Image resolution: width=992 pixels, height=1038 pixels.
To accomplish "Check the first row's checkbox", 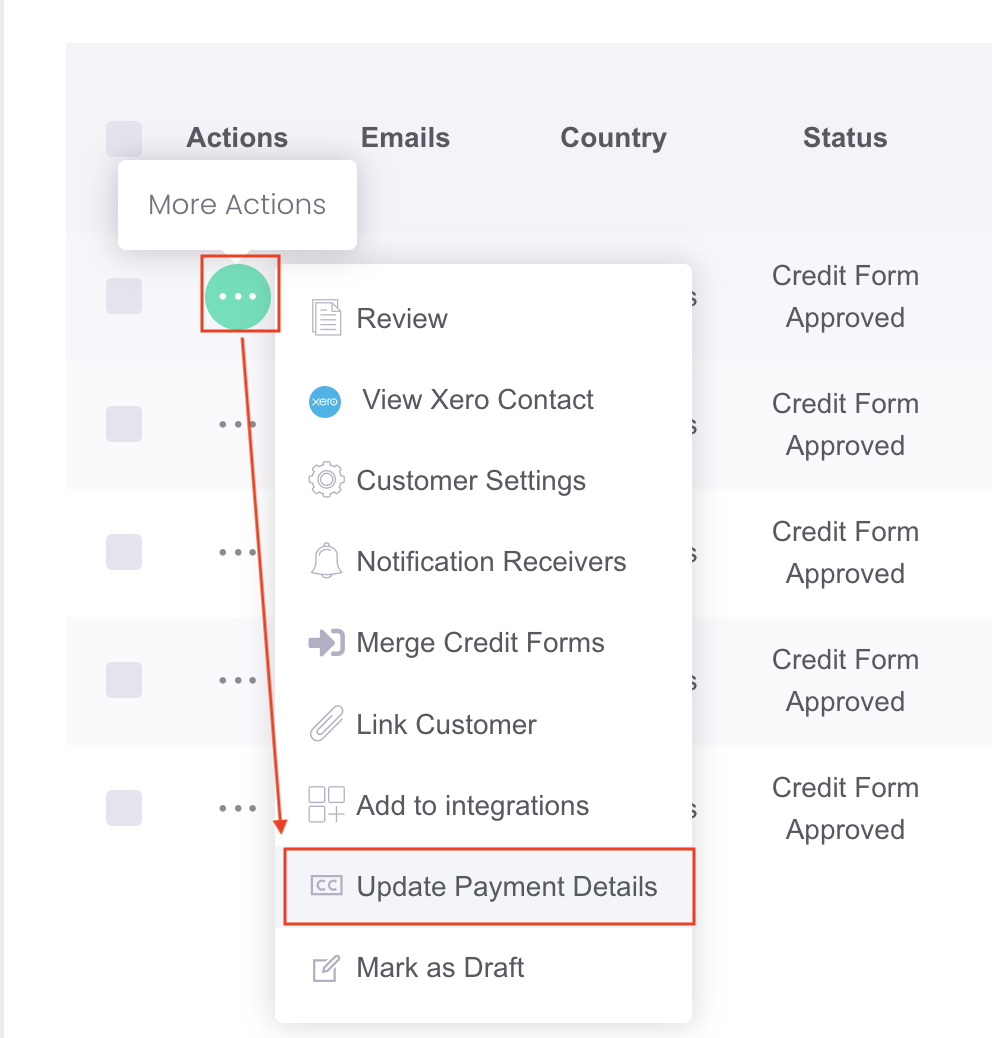I will pos(124,296).
